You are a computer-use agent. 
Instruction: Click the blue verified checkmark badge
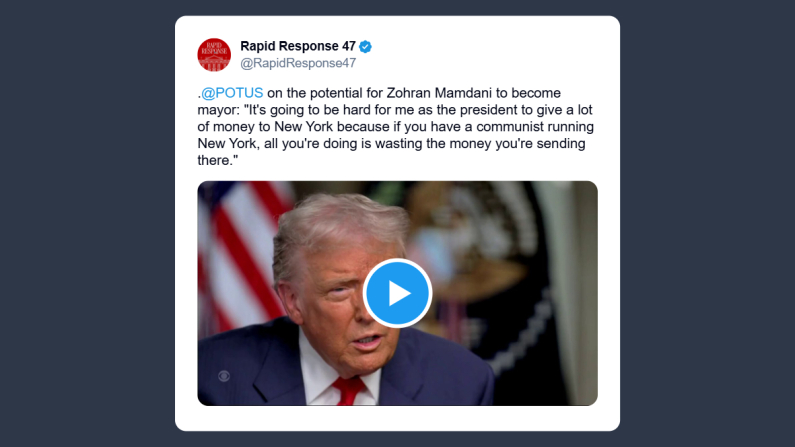tap(365, 47)
